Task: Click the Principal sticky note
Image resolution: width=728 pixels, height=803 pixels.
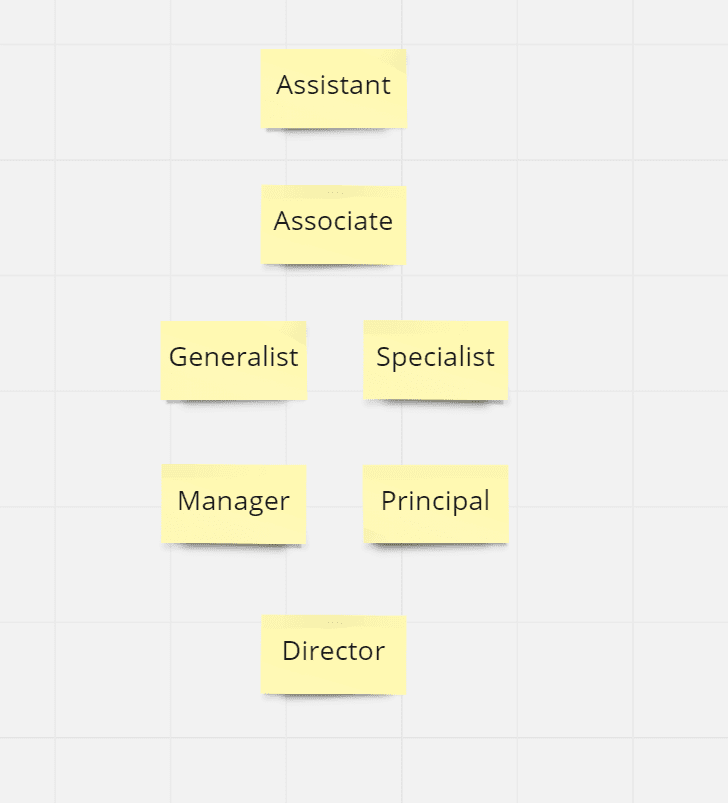Action: [x=435, y=503]
